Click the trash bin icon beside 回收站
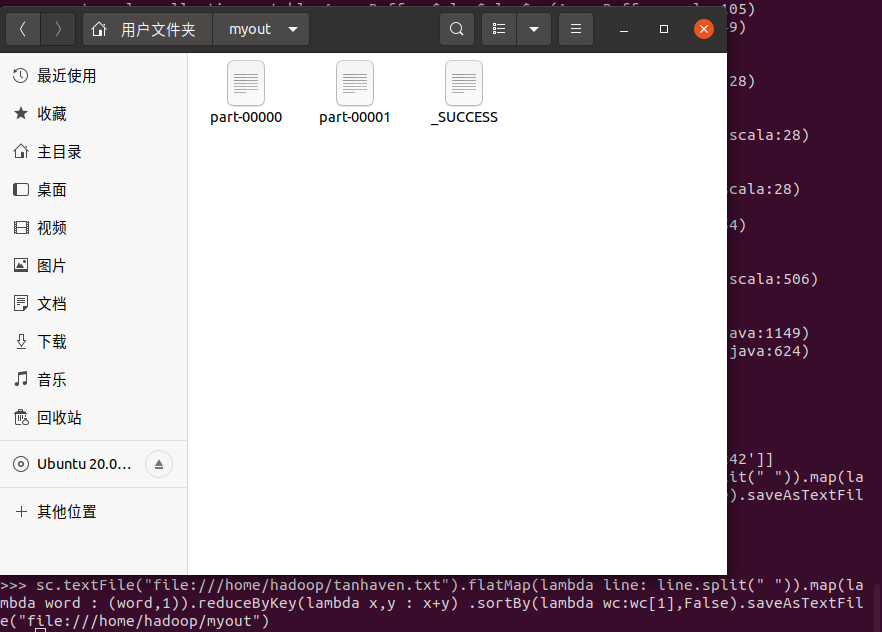The image size is (882, 632). pyautogui.click(x=21, y=417)
